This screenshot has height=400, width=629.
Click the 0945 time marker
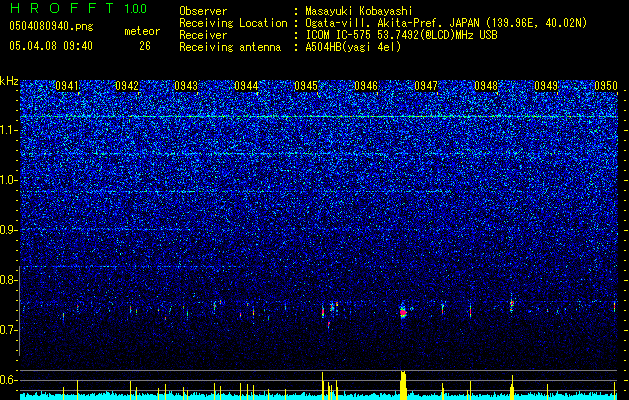tap(306, 86)
